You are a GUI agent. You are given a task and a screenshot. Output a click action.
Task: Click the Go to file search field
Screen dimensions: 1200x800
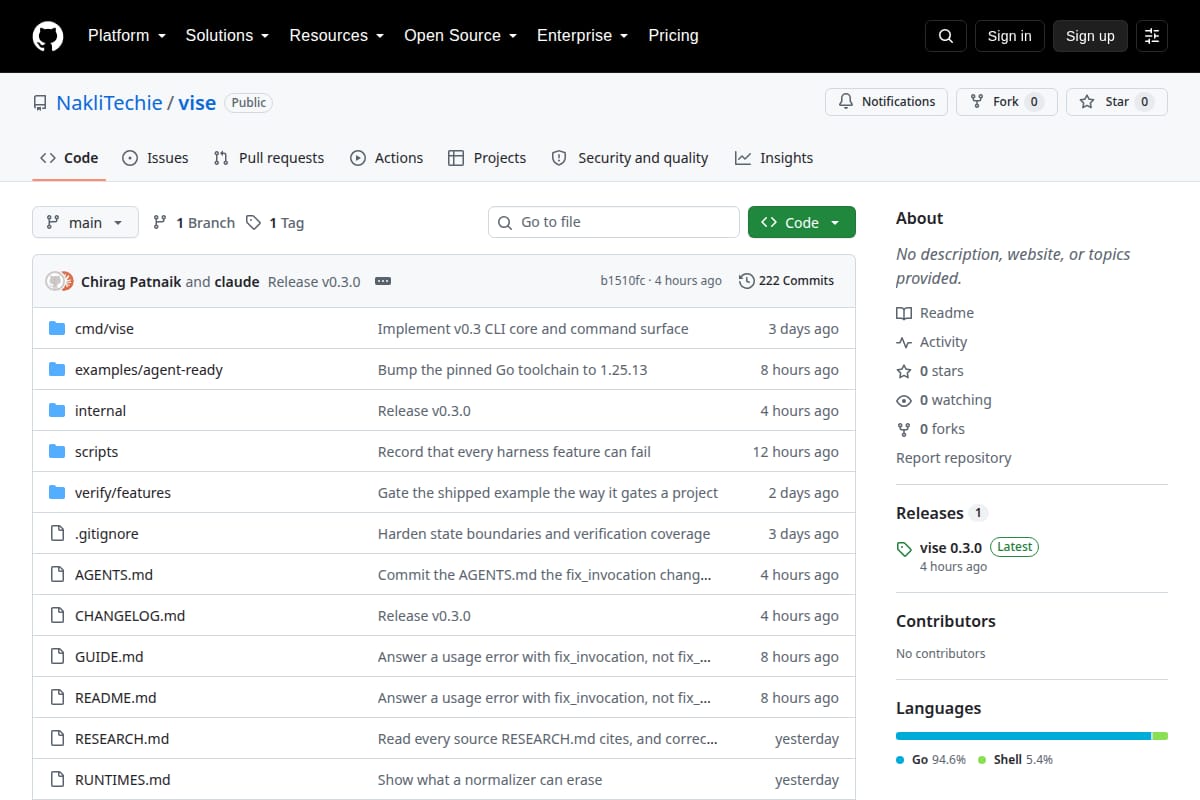(614, 222)
